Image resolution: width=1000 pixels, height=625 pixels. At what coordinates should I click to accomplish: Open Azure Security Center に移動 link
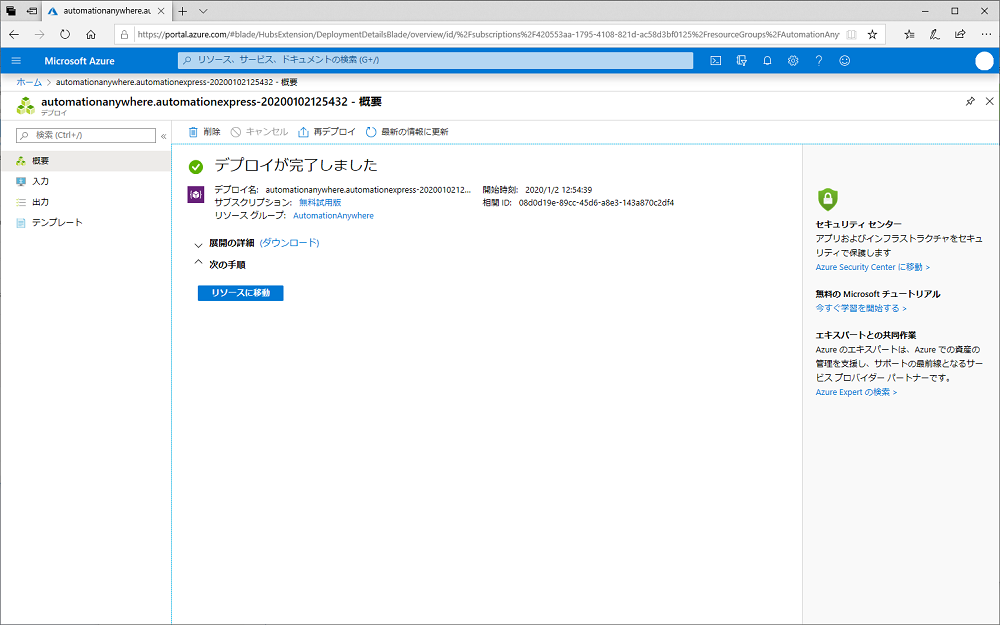point(872,267)
